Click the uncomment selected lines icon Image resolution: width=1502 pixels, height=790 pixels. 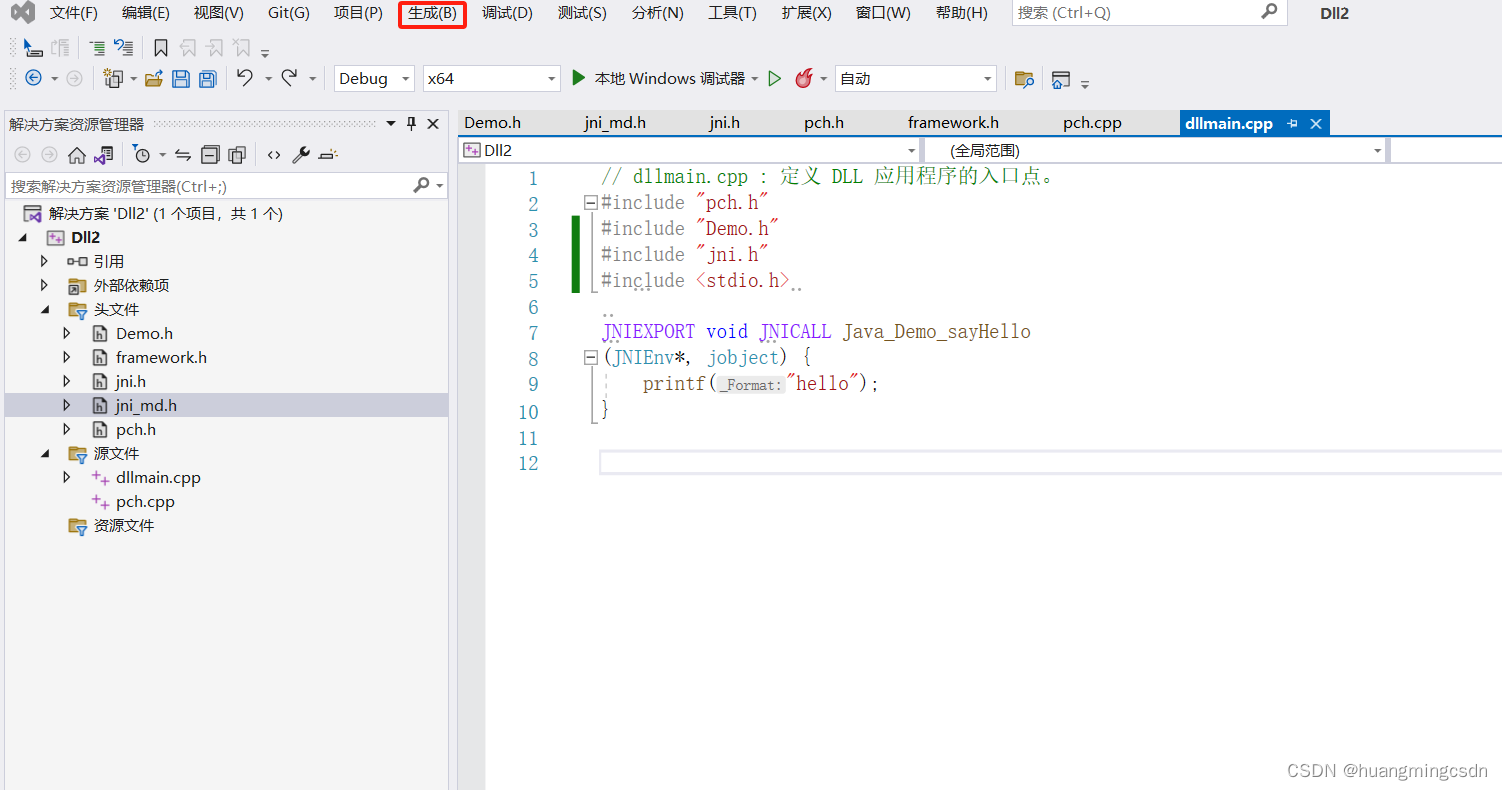coord(123,47)
